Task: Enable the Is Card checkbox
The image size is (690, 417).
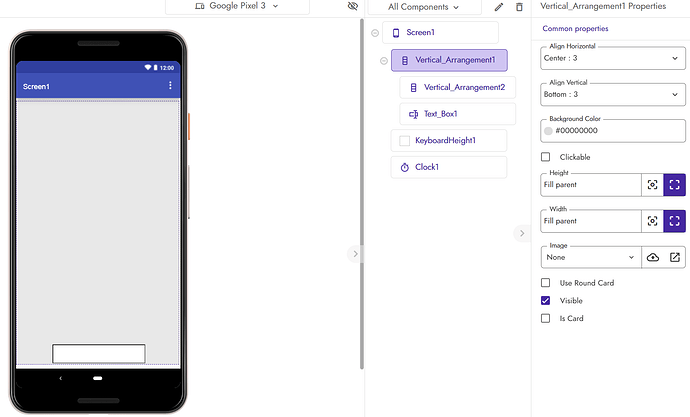Action: point(546,319)
